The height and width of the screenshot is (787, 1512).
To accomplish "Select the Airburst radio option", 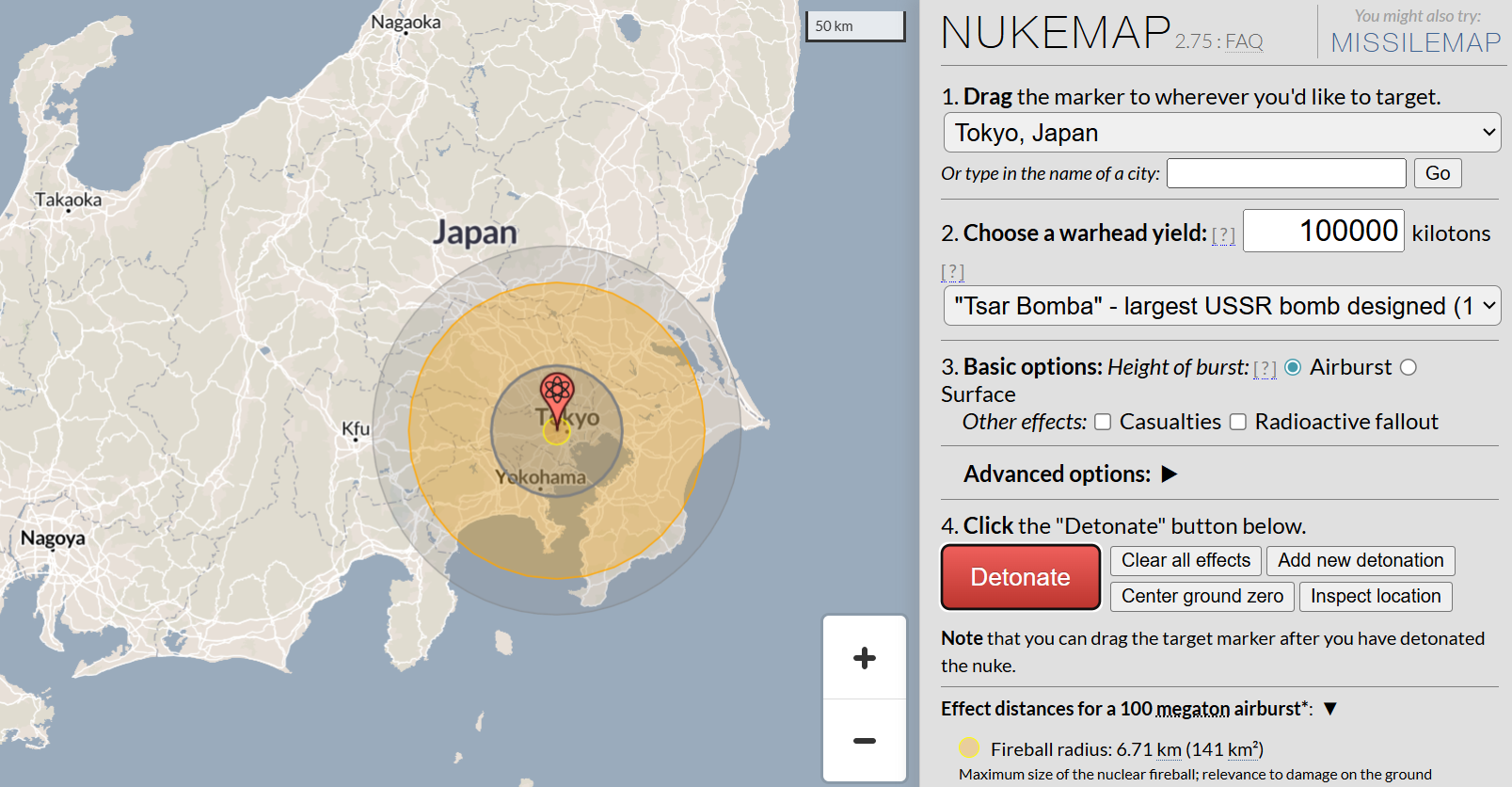I will pyautogui.click(x=1294, y=367).
